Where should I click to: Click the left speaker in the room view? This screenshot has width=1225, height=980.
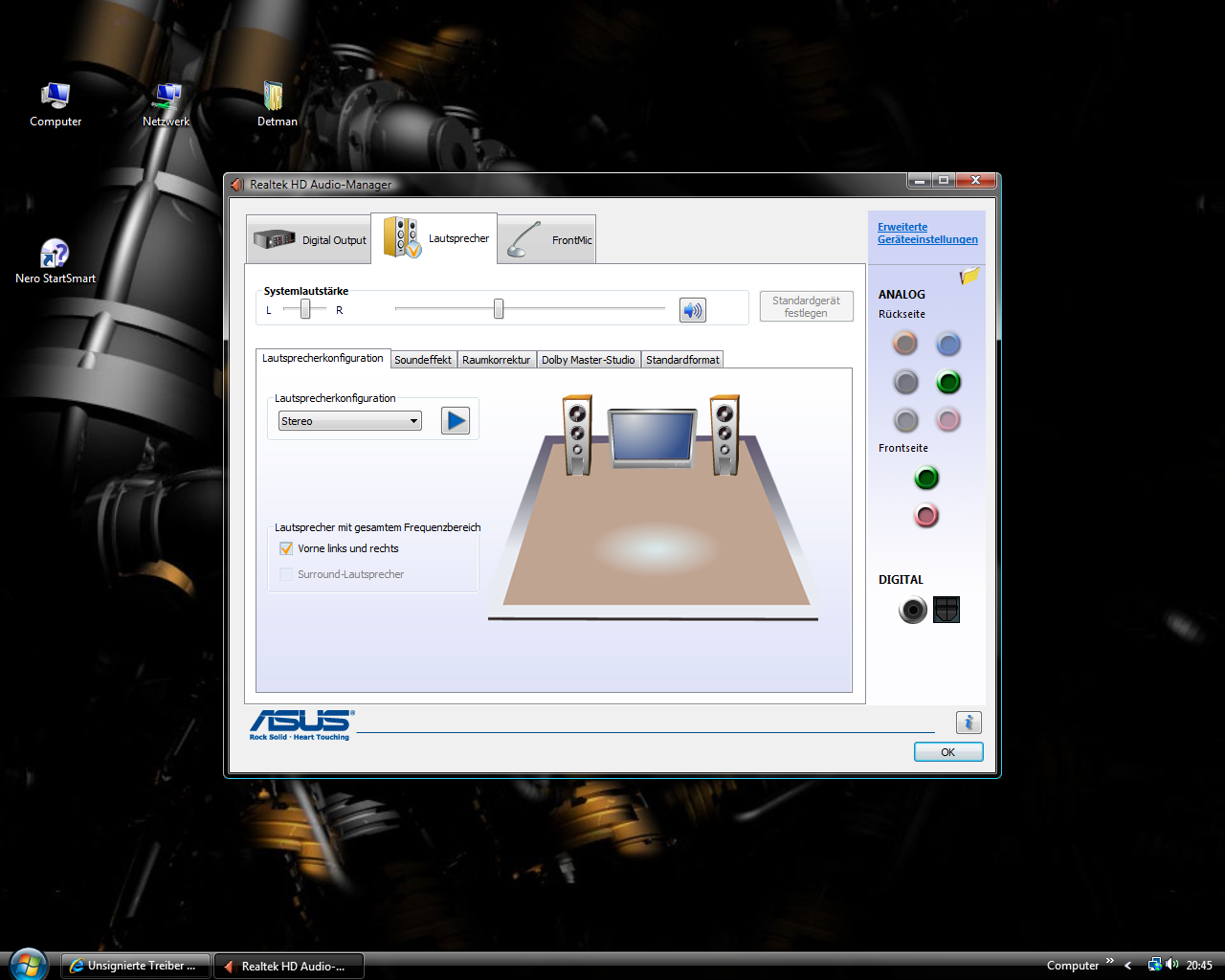click(577, 435)
